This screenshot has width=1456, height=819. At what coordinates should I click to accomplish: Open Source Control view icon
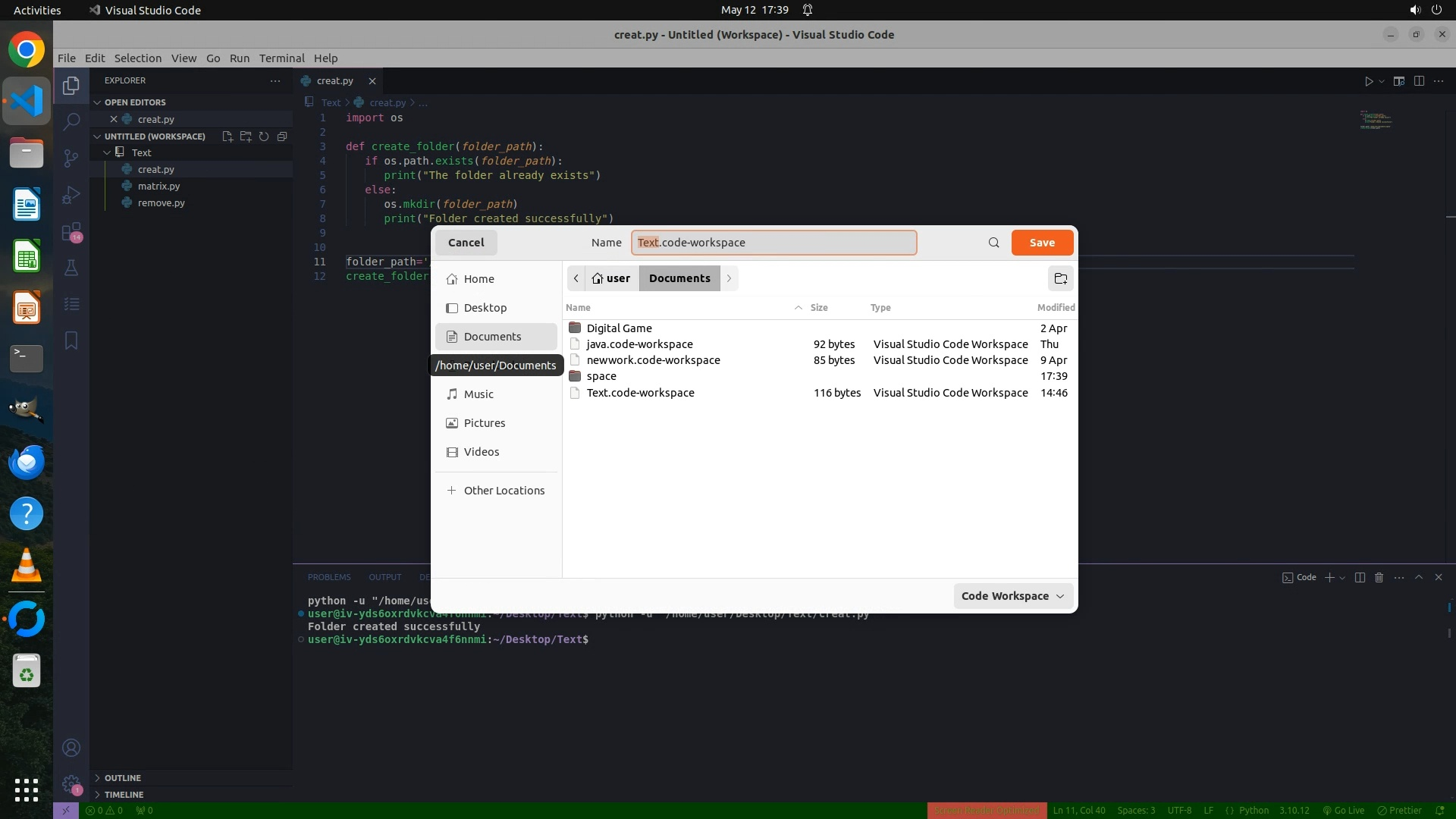[71, 158]
